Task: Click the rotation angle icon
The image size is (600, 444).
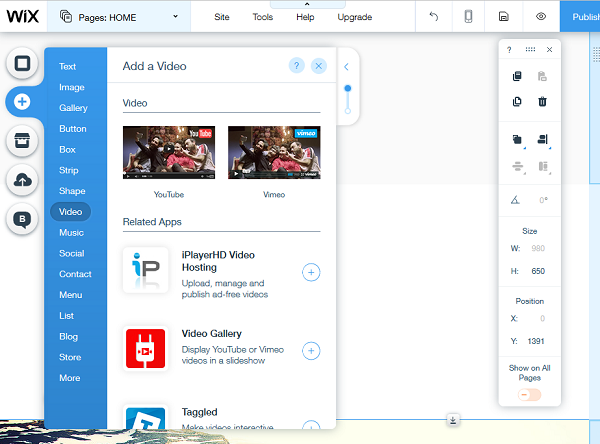Action: [x=515, y=200]
